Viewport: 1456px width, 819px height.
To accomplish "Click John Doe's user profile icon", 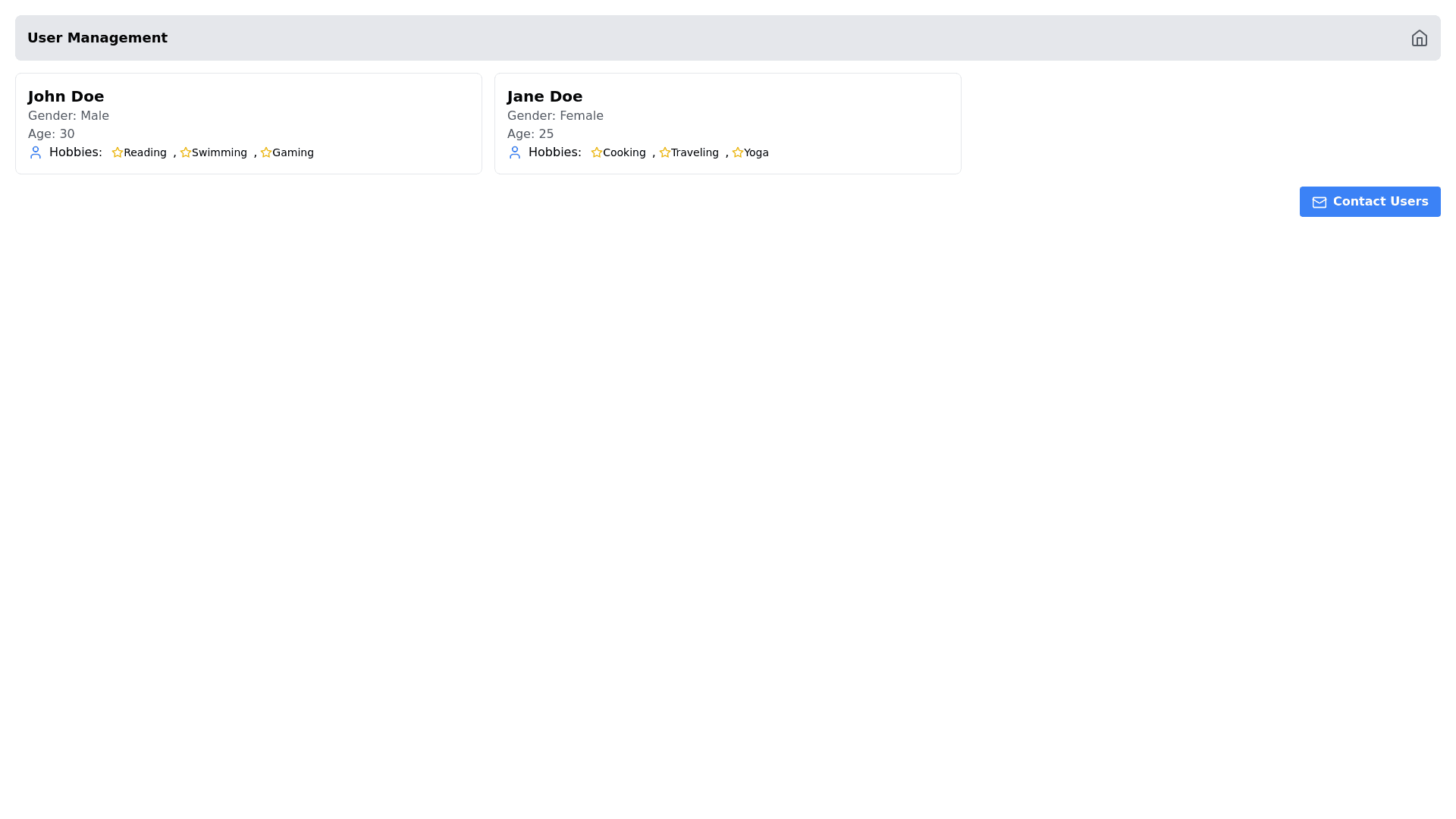I will tap(36, 152).
